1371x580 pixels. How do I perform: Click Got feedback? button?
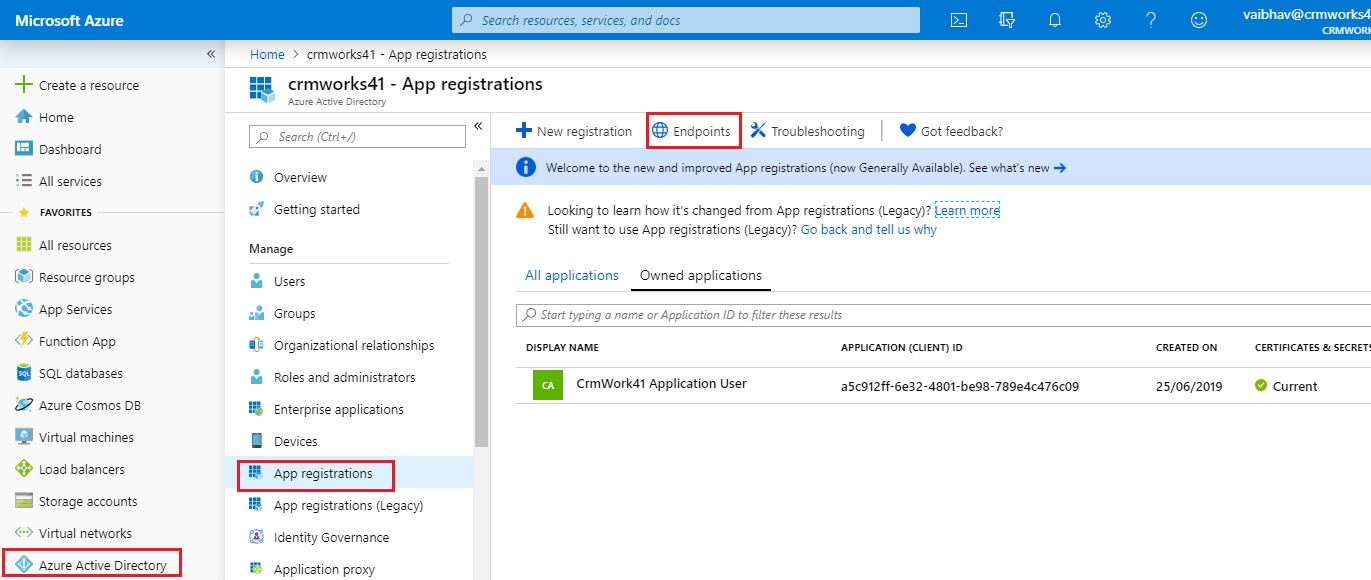click(950, 131)
